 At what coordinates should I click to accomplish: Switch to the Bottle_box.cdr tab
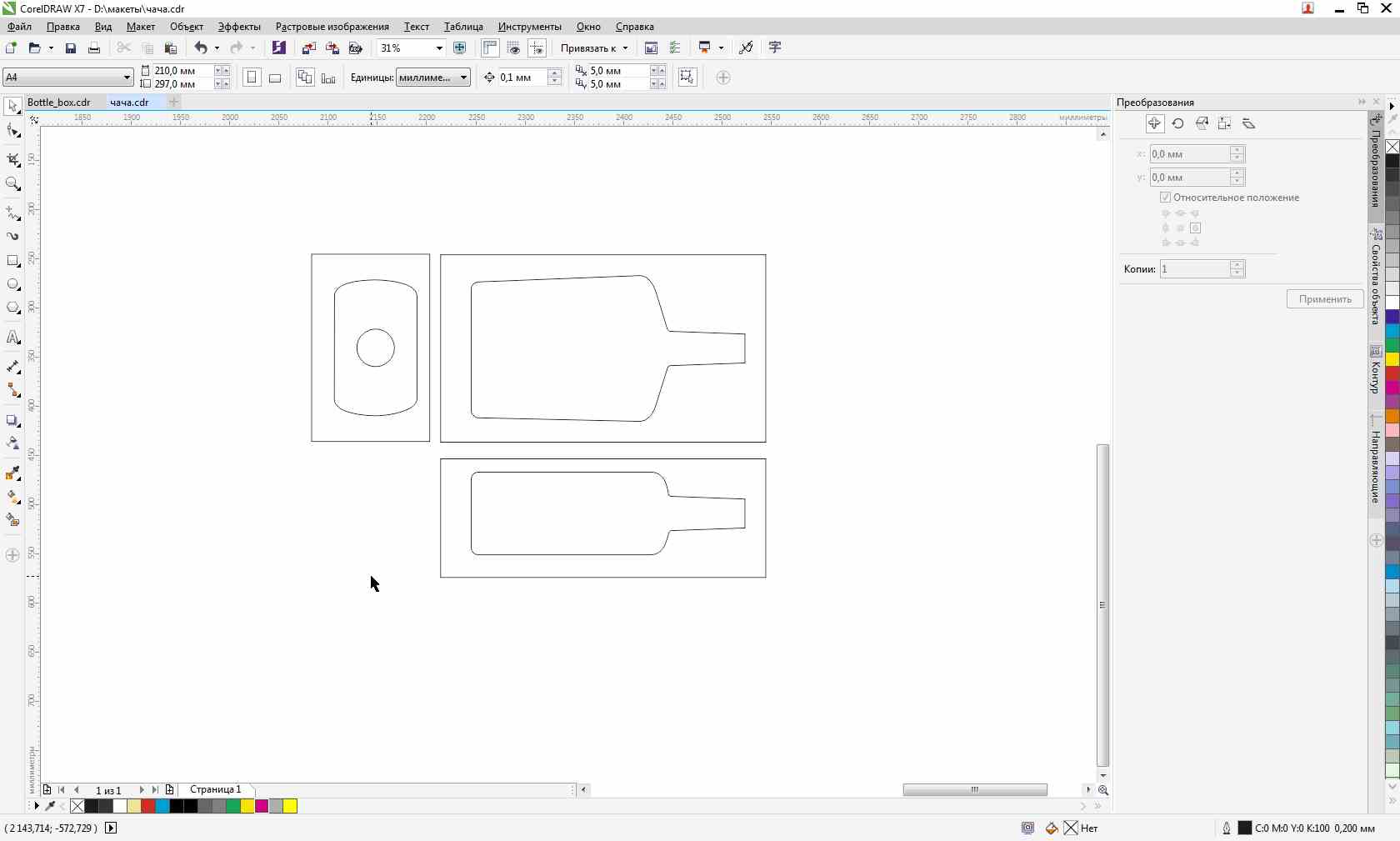[59, 103]
